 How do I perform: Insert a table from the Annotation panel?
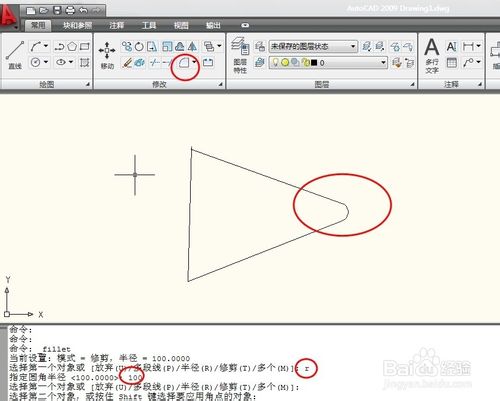coord(451,63)
